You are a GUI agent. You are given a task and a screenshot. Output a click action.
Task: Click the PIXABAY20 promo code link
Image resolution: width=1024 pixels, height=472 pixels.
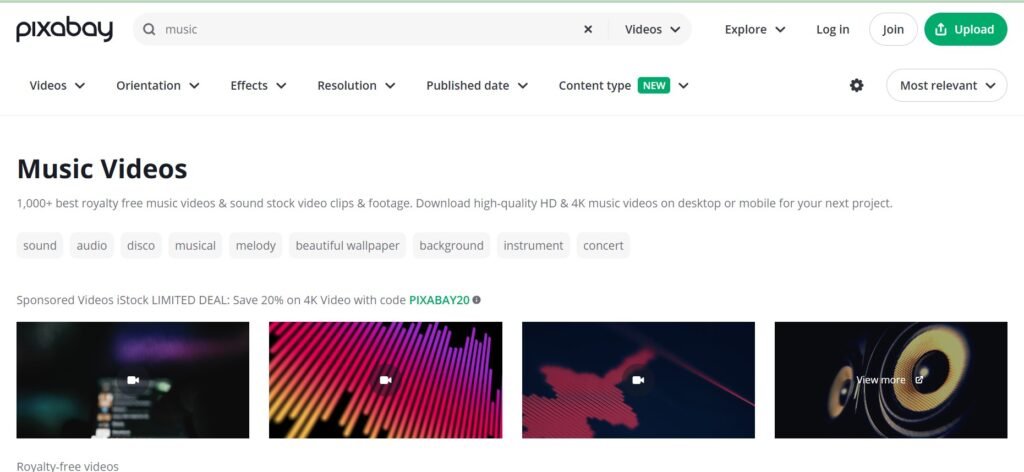[439, 300]
